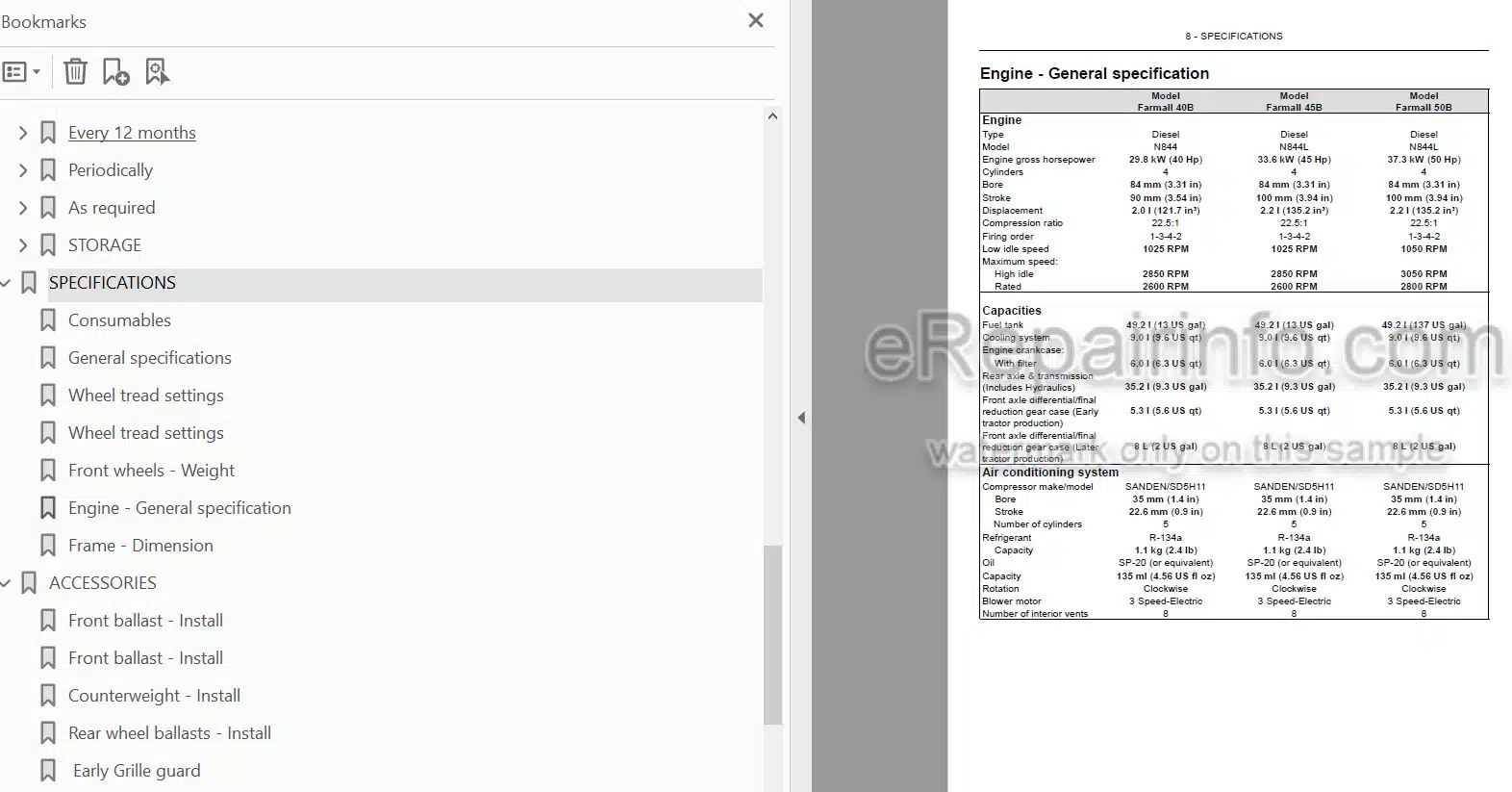This screenshot has width=1512, height=792.
Task: Open the bookmark options menu dropdown
Action: tap(21, 72)
